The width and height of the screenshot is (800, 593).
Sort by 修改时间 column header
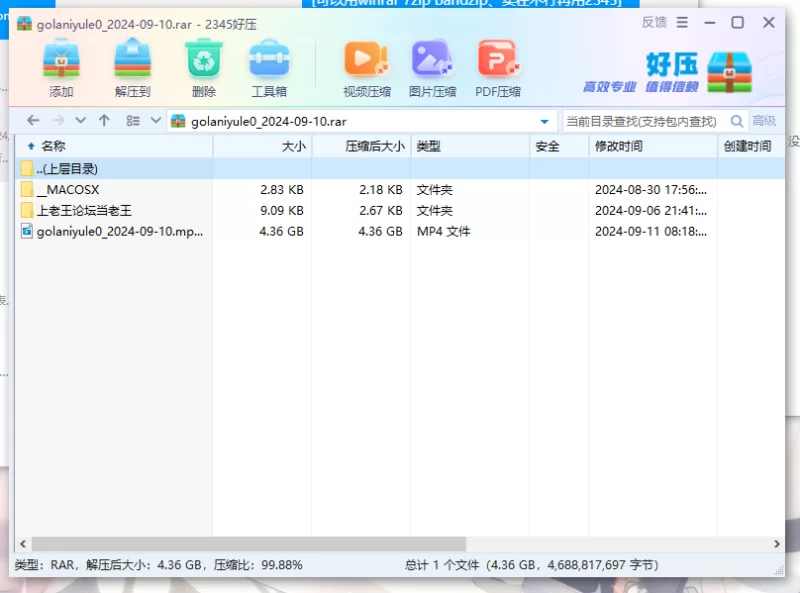(x=653, y=146)
